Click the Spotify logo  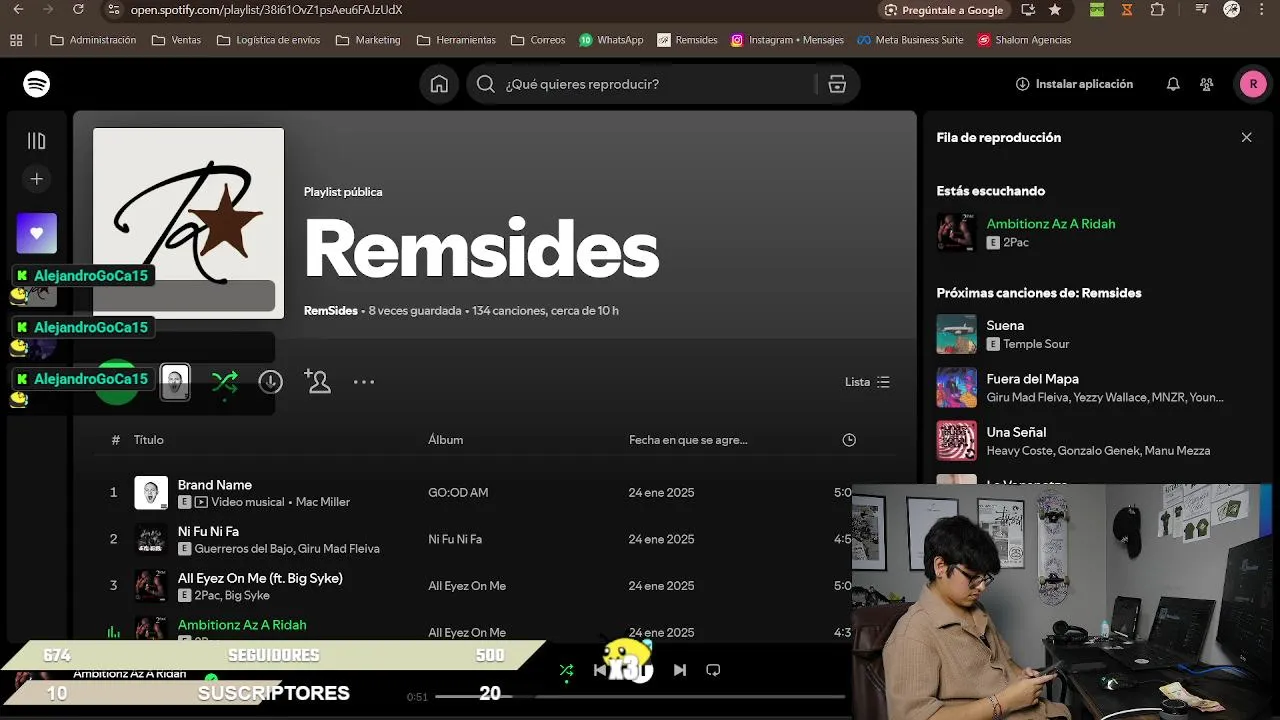tap(37, 84)
